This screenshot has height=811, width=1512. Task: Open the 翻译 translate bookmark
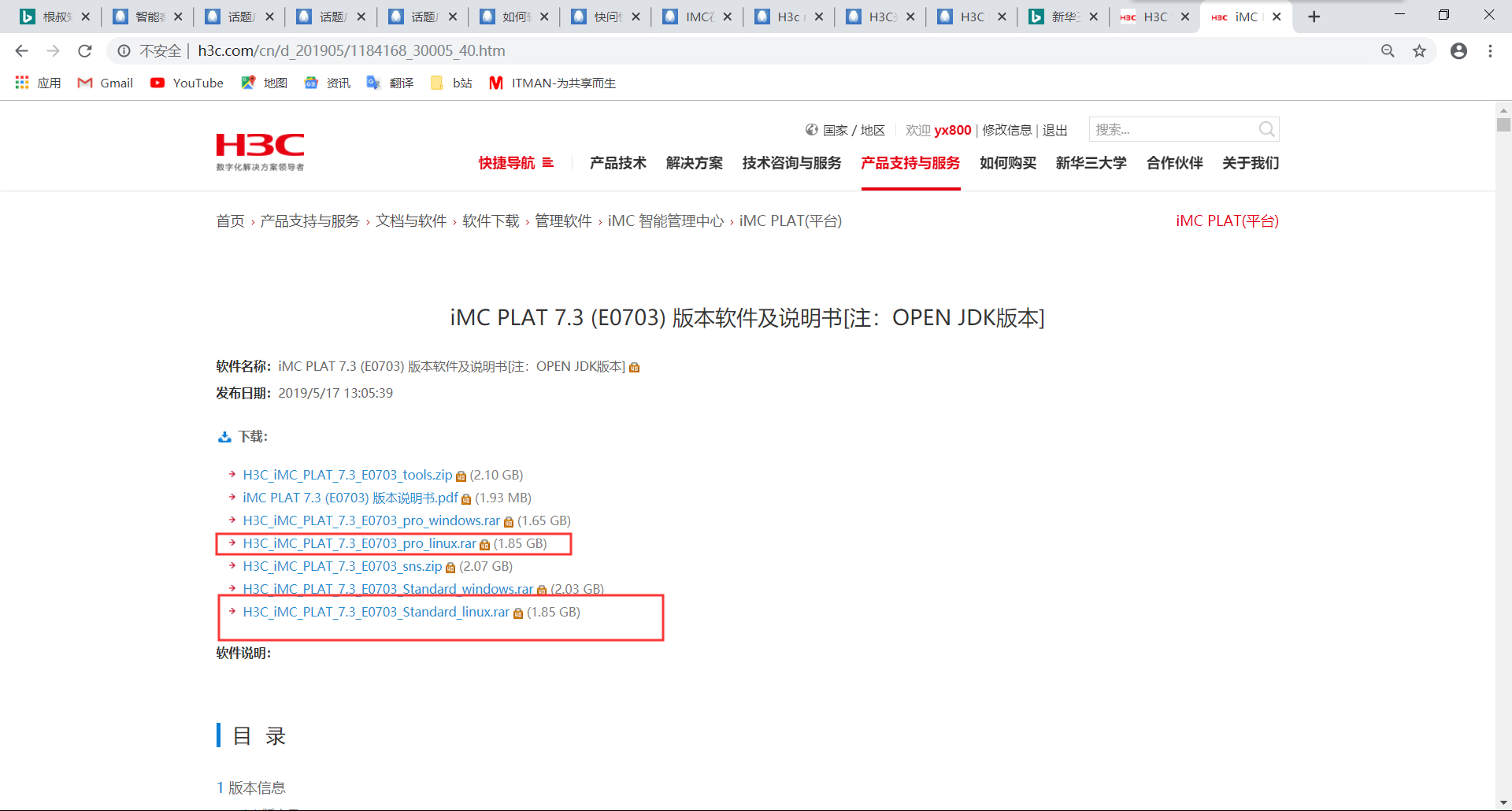[390, 83]
